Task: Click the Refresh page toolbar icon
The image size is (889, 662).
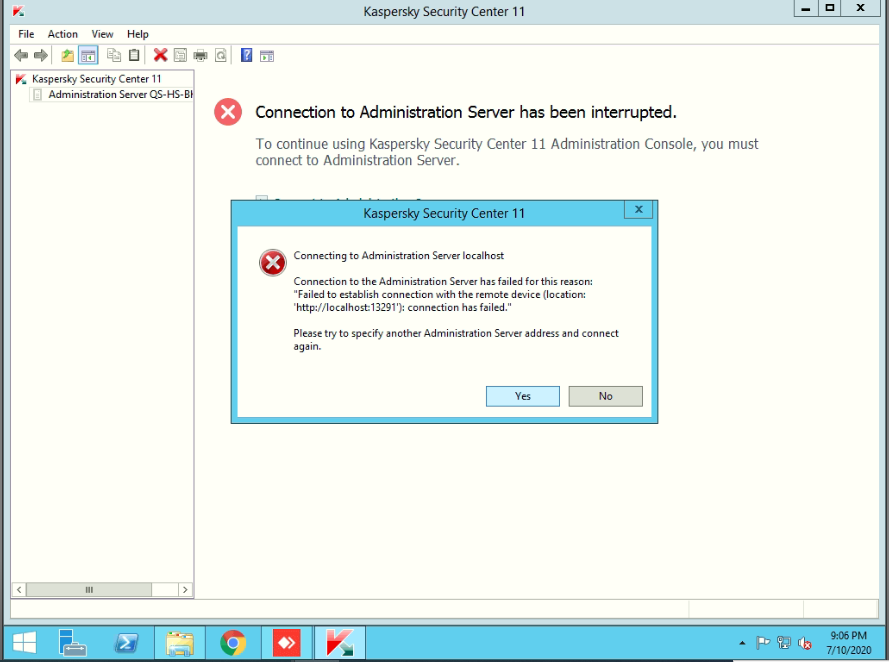Action: pyautogui.click(x=221, y=56)
